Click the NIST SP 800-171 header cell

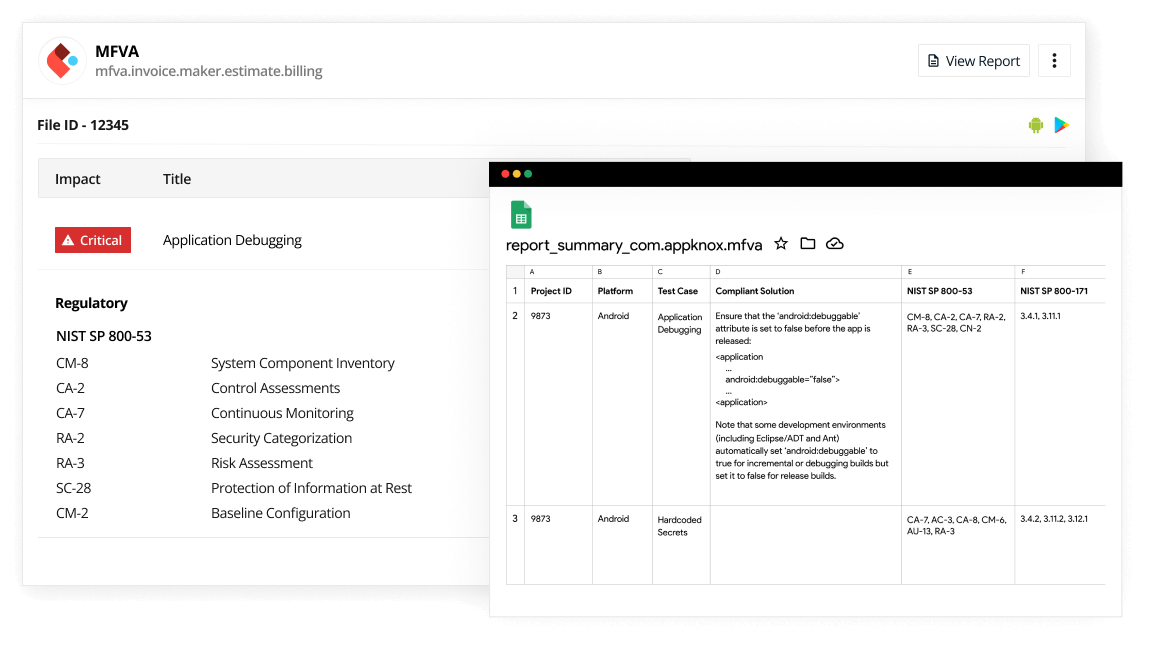tap(1060, 291)
